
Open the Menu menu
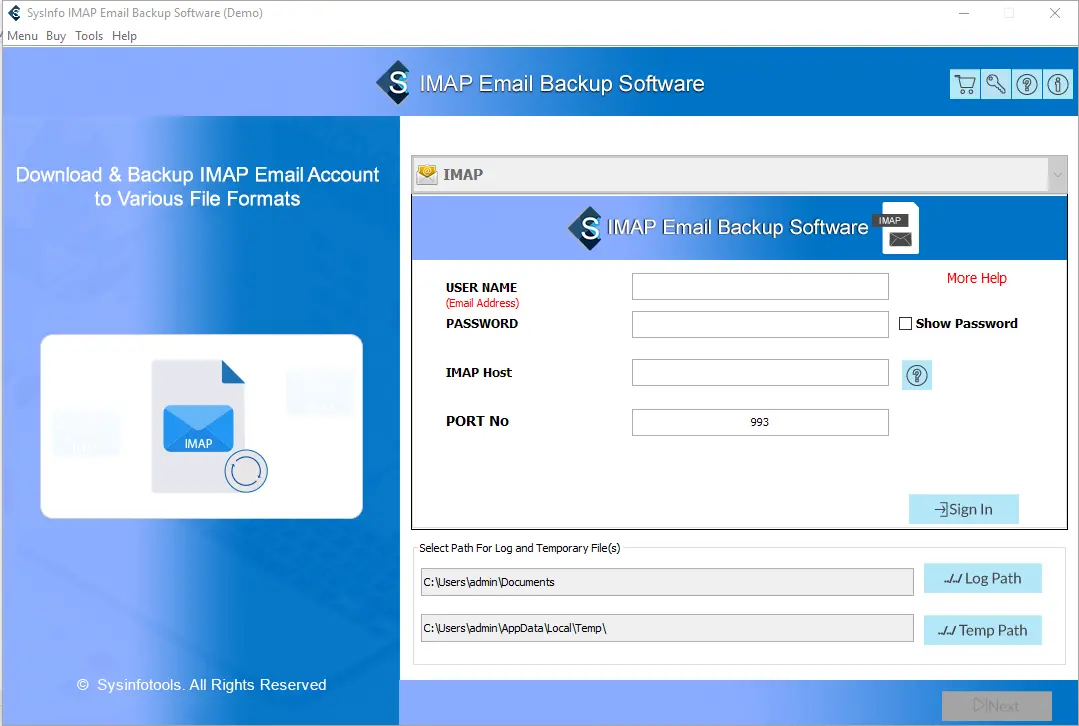pos(22,36)
